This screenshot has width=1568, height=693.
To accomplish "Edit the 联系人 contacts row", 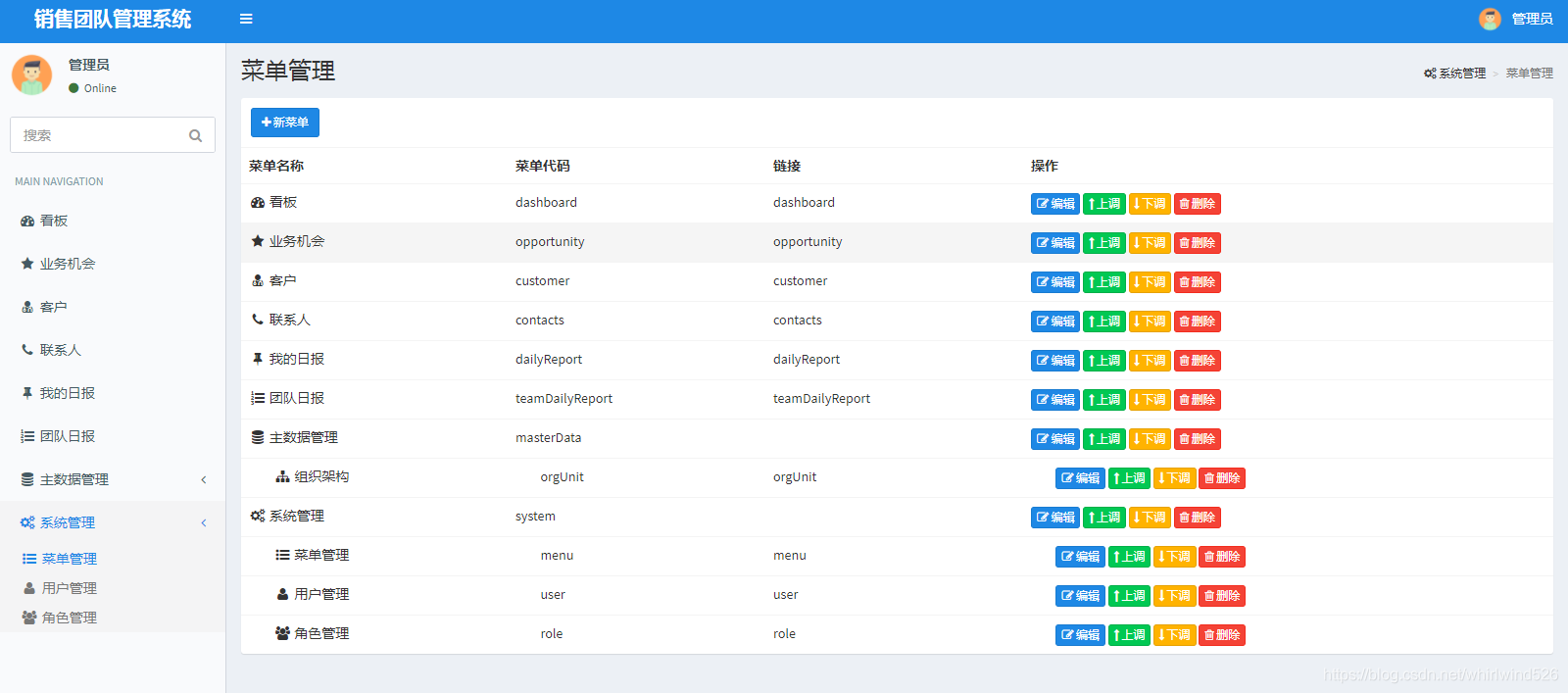I will point(1055,322).
